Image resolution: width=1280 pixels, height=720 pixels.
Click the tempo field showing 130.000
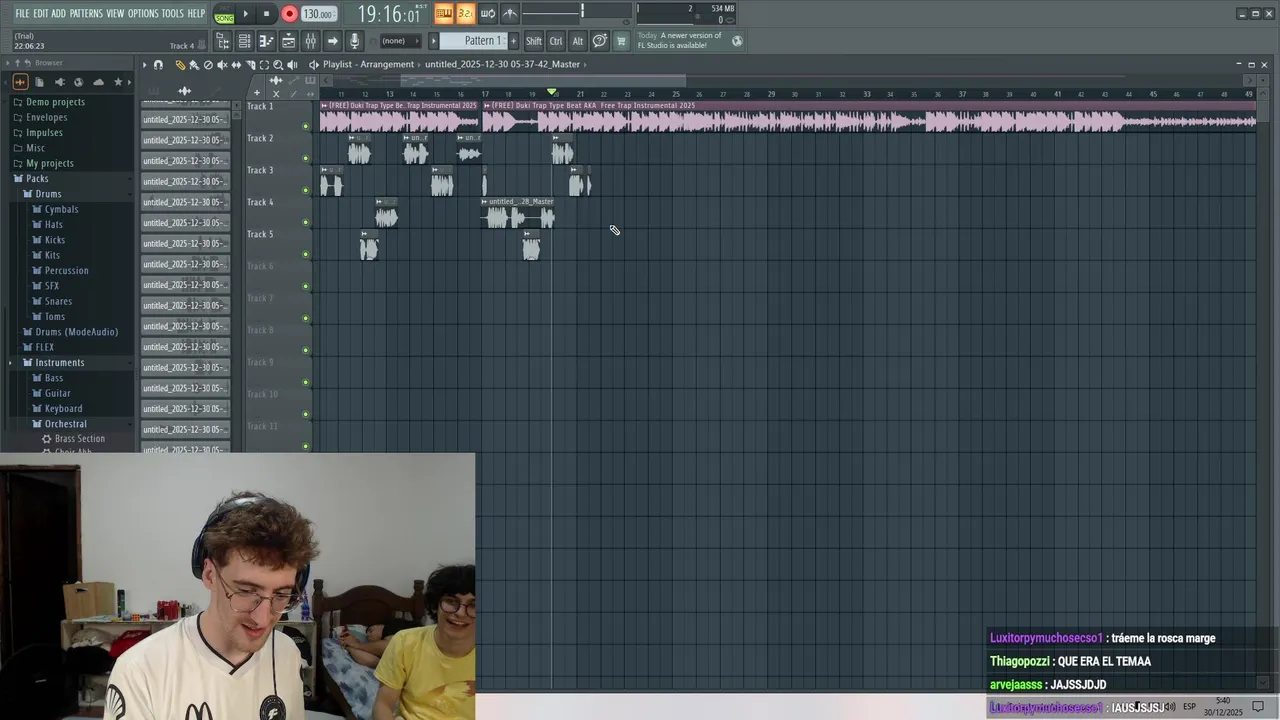click(x=318, y=14)
